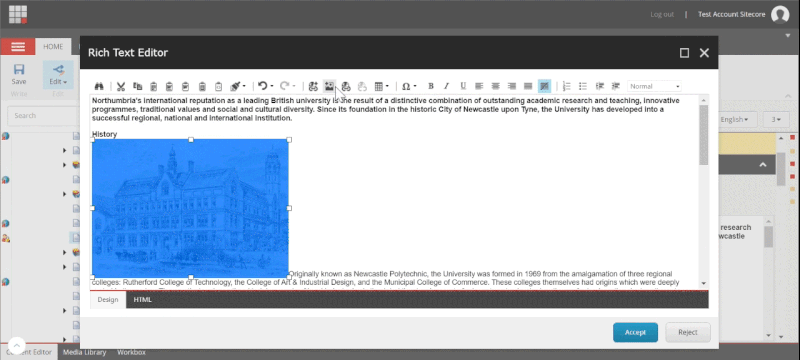Switch to the Content Editor tab
Image resolution: width=800 pixels, height=360 pixels.
pos(29,352)
